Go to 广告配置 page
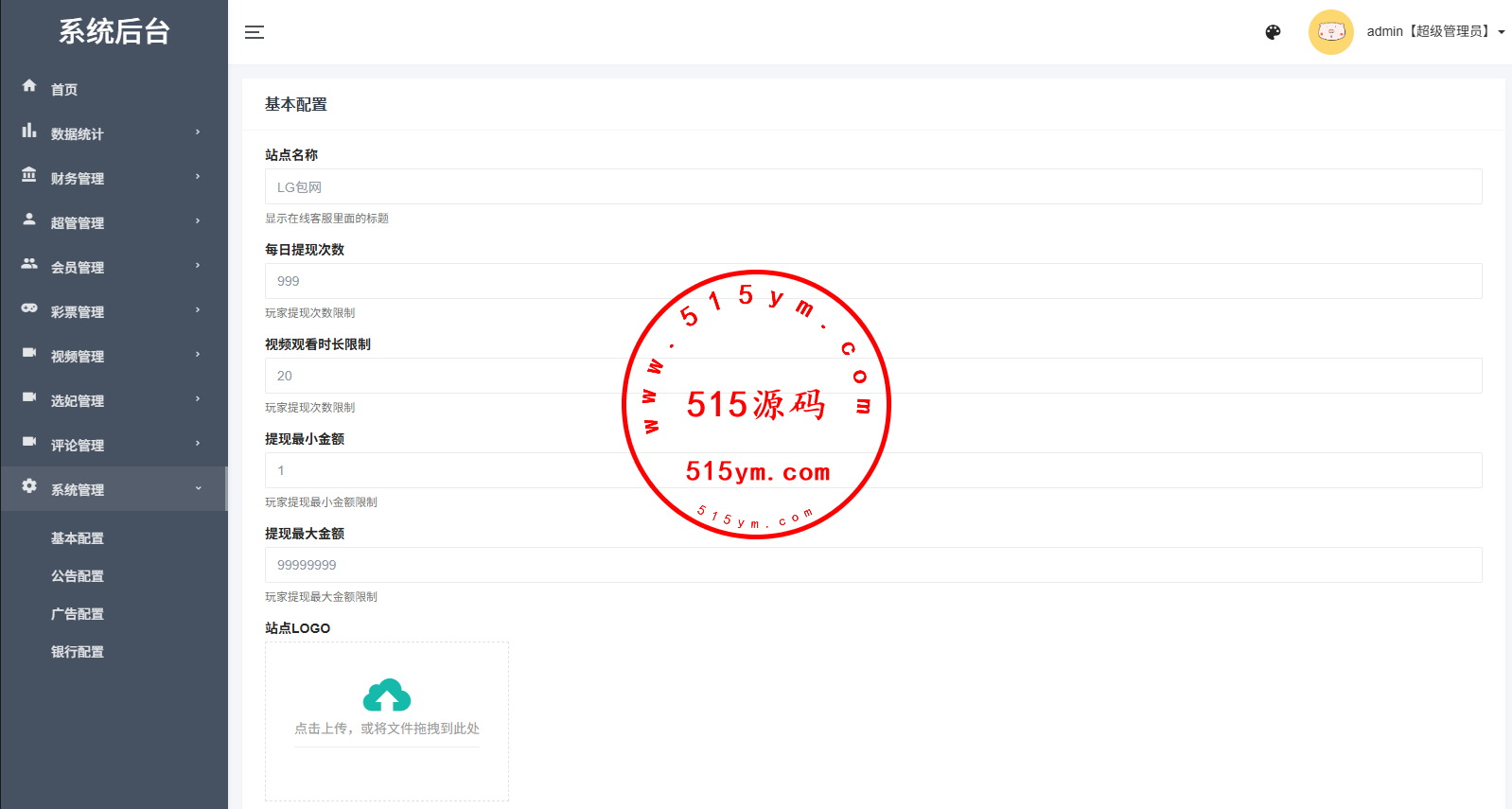 pyautogui.click(x=78, y=614)
